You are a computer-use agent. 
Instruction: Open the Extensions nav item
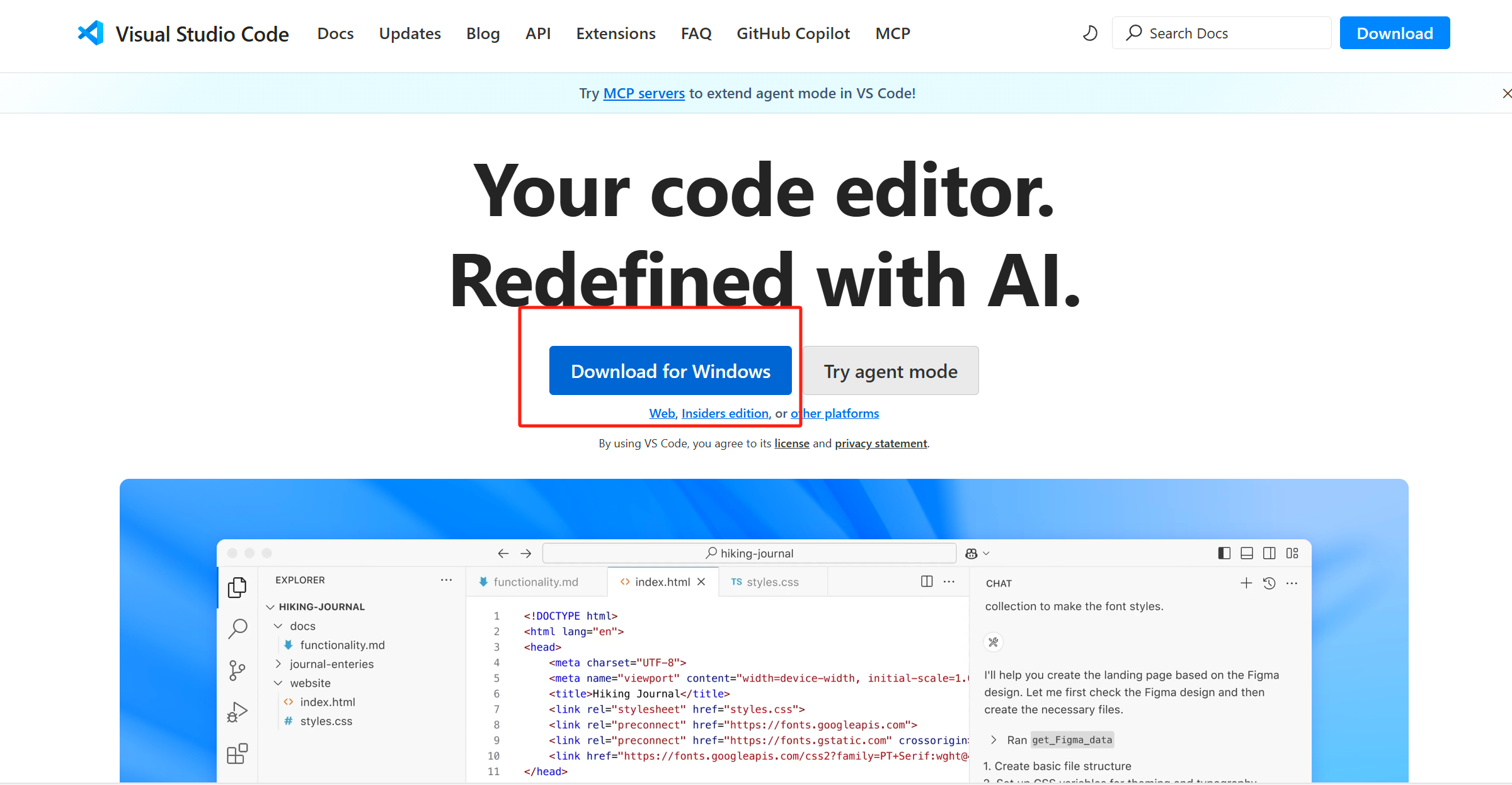pos(616,33)
